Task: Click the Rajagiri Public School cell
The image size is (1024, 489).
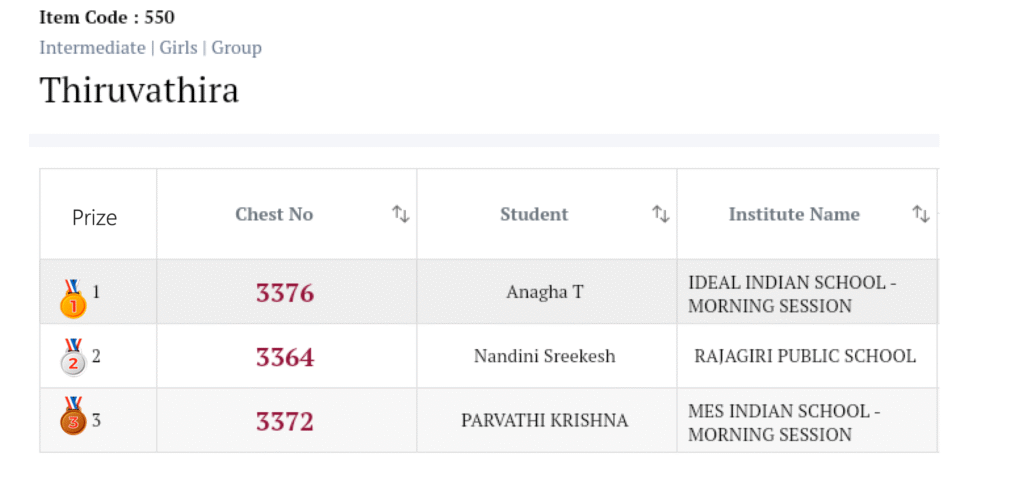Action: coord(805,356)
